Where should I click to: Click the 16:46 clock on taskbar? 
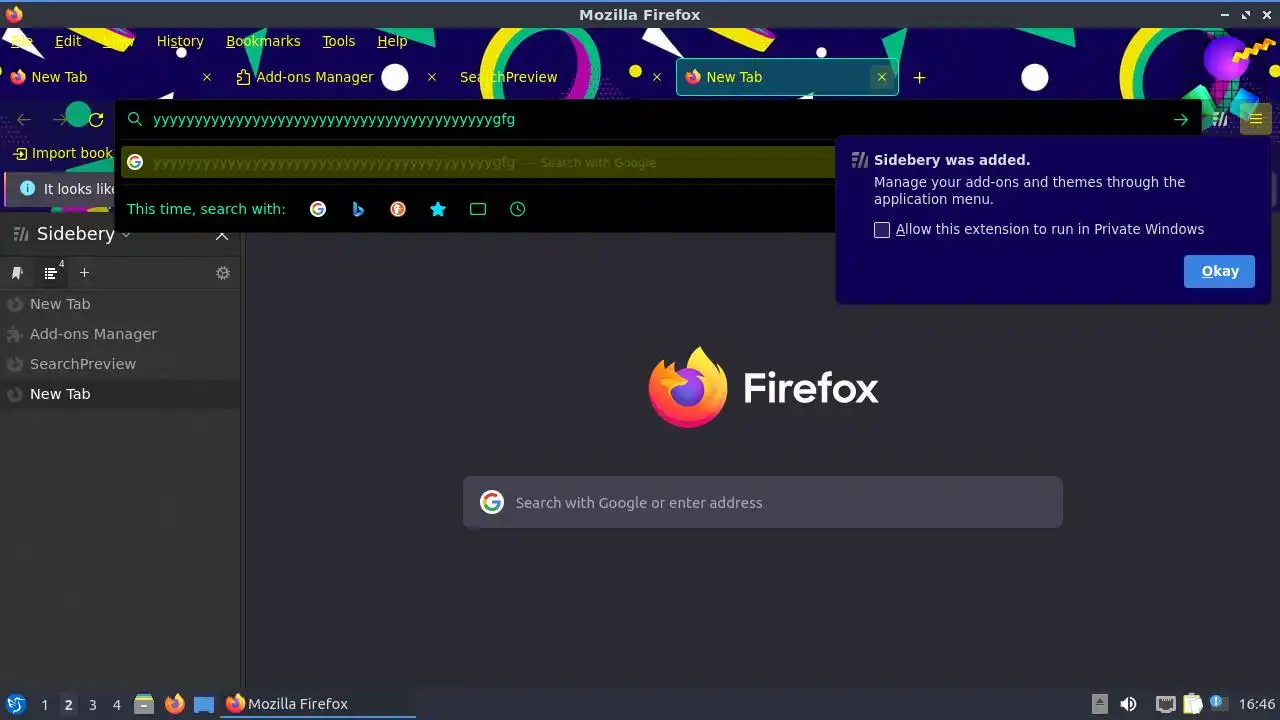[x=1256, y=704]
